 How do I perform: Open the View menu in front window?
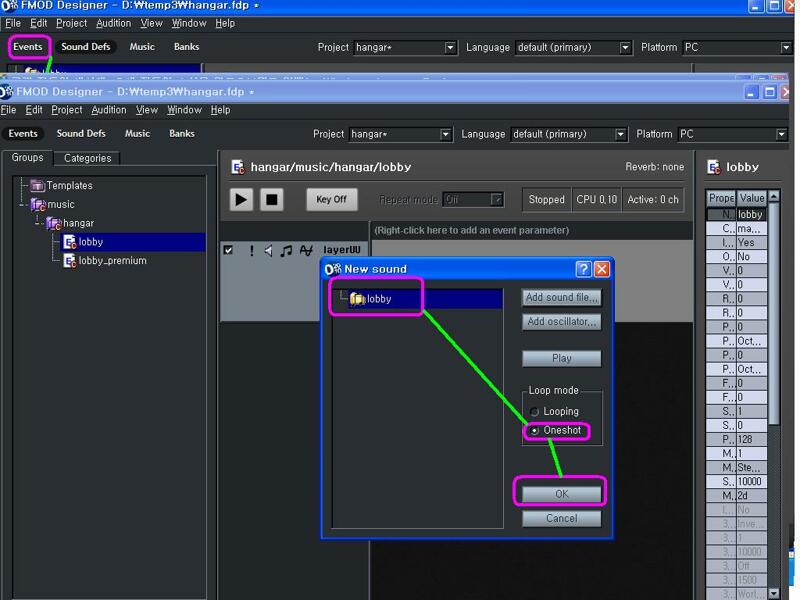[x=147, y=110]
